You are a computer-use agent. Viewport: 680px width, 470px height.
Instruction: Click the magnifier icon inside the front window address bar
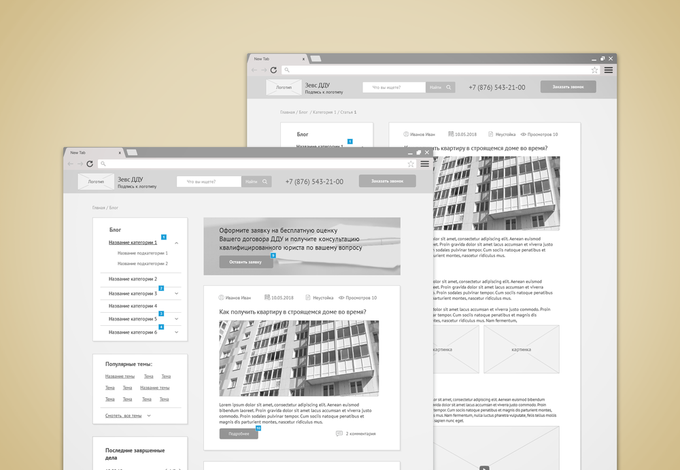point(103,164)
